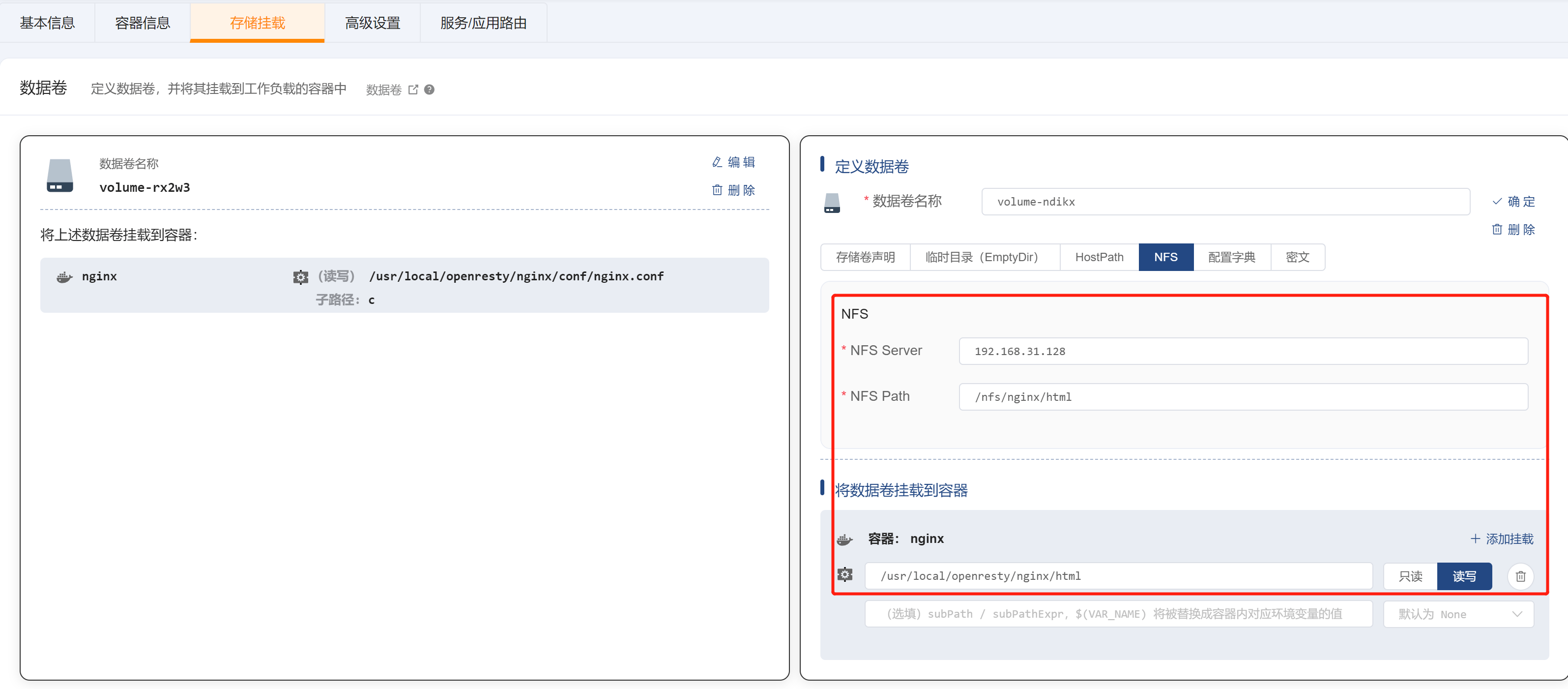
Task: Keep the mount as 读写 read-write mode
Action: [1464, 576]
